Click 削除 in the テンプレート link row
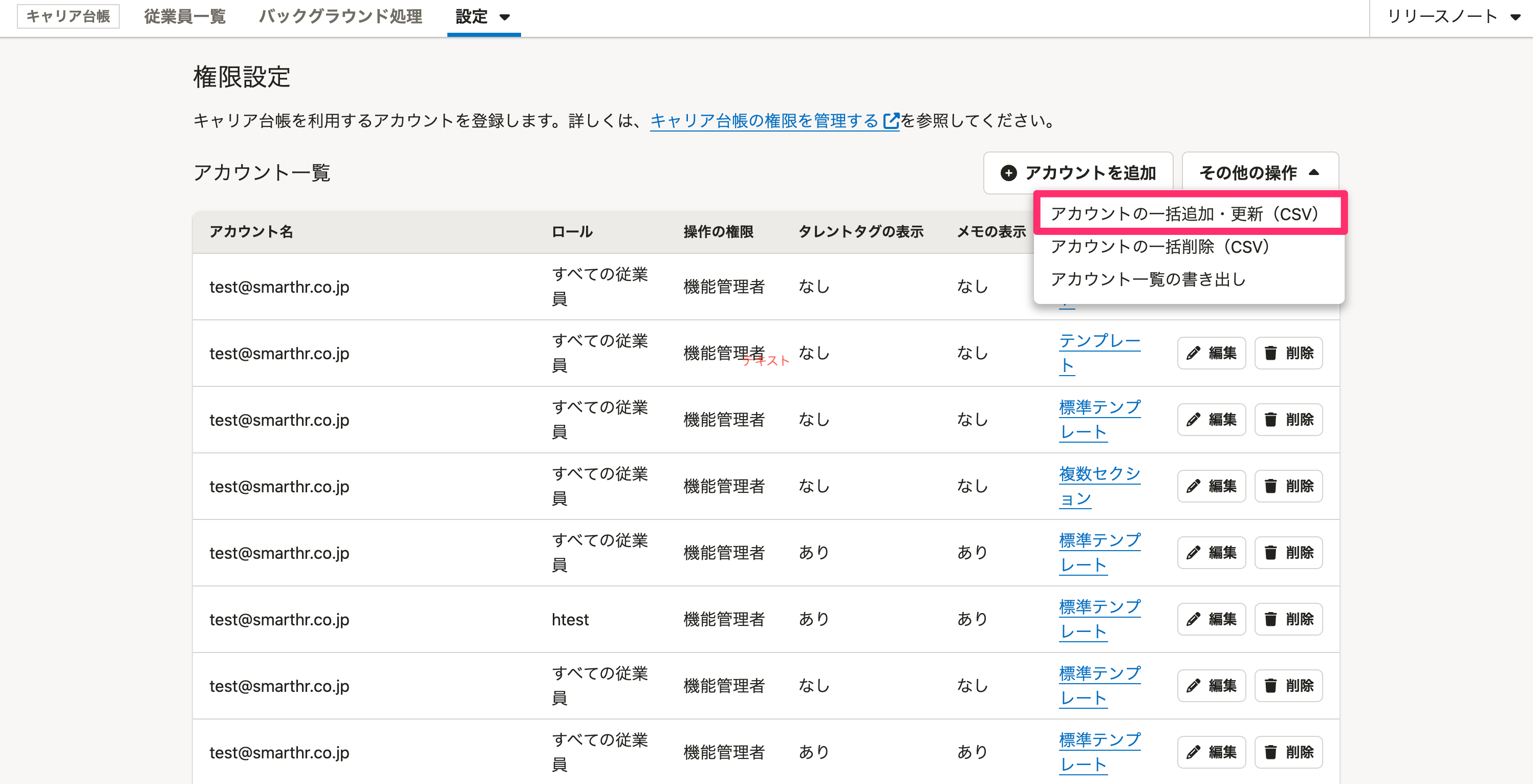The width and height of the screenshot is (1533, 784). 1288,353
